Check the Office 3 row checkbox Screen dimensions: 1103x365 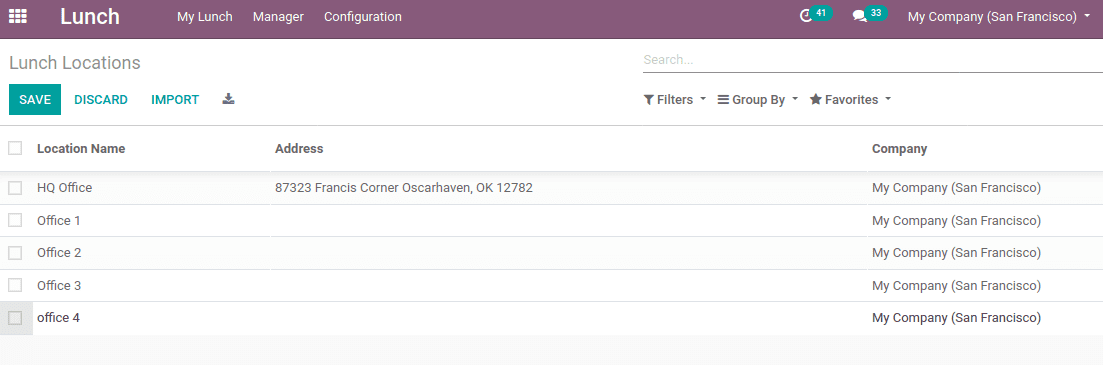click(15, 285)
